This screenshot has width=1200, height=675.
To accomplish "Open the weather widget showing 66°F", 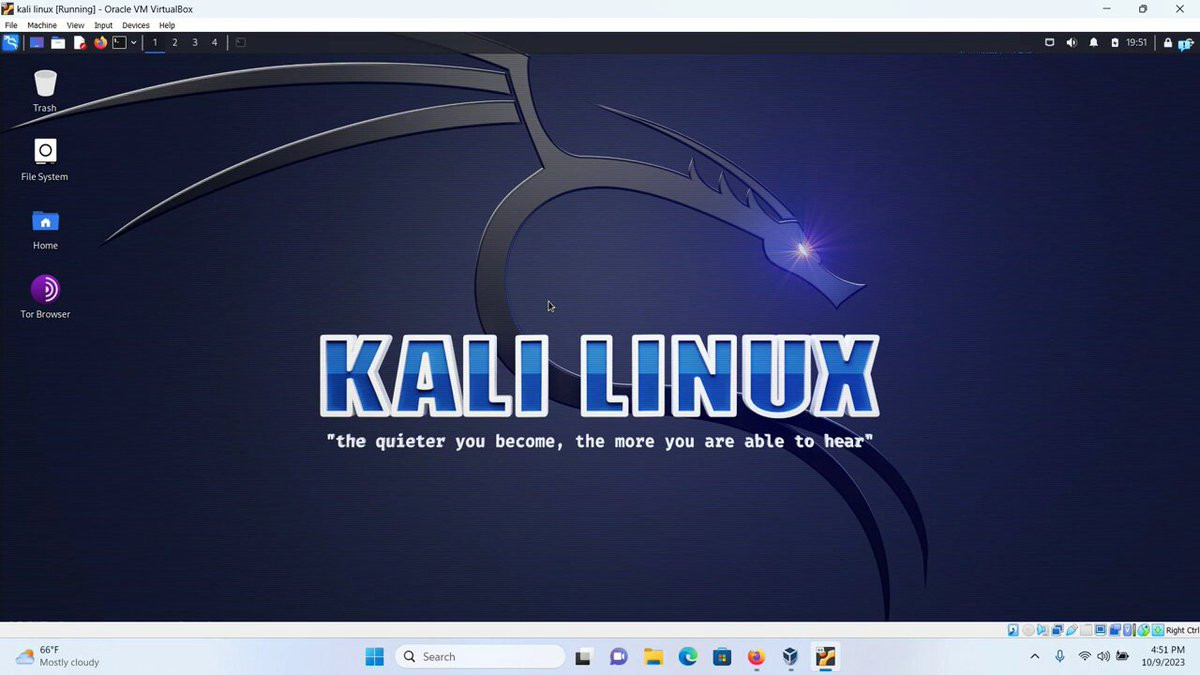I will pos(57,656).
